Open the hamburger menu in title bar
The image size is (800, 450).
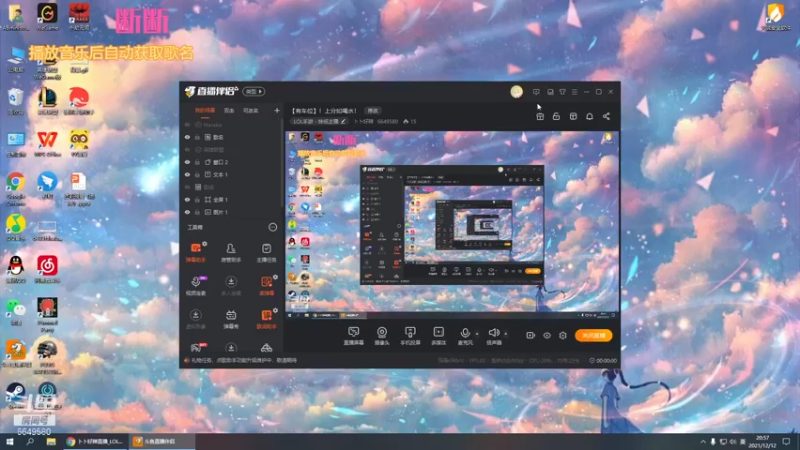point(574,92)
